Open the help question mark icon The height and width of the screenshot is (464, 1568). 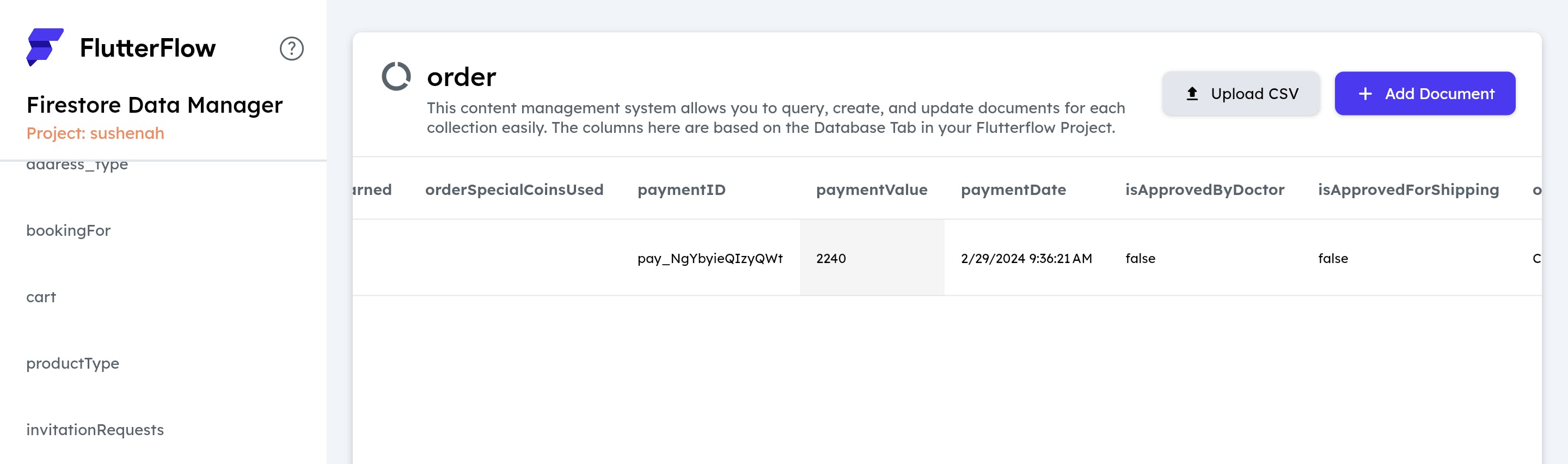point(292,48)
